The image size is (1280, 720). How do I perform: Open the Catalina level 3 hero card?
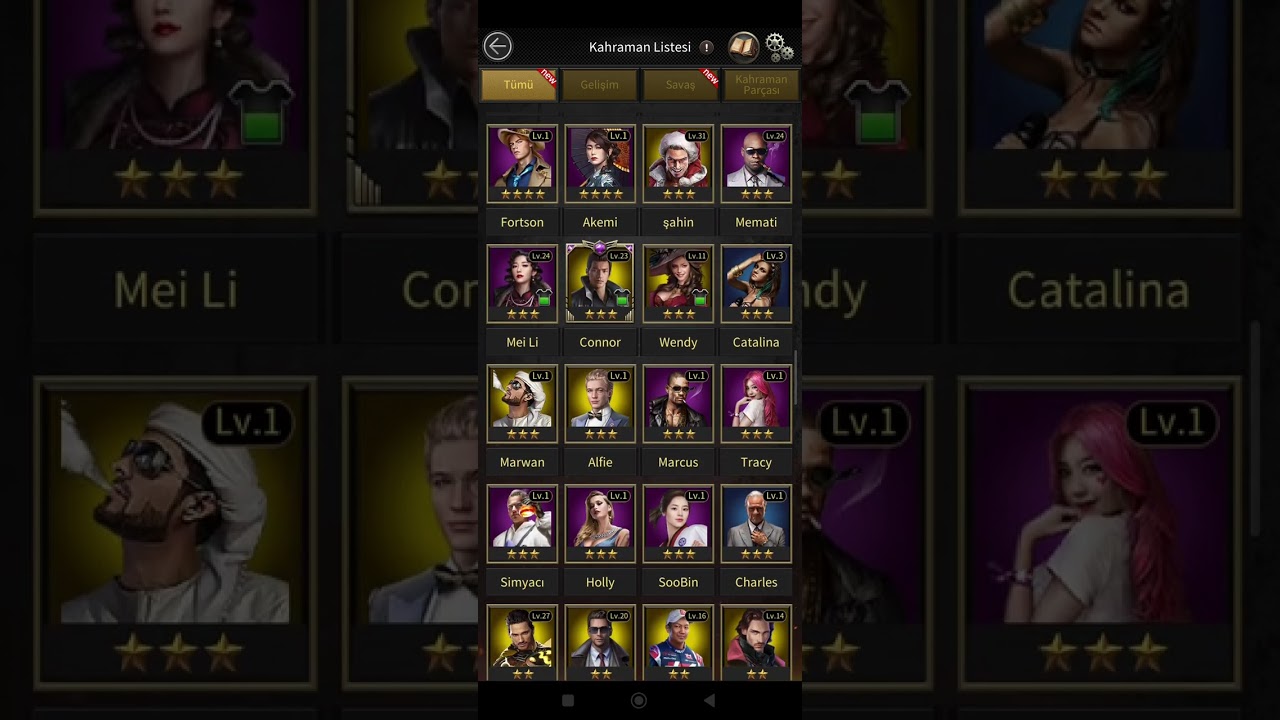click(x=756, y=284)
